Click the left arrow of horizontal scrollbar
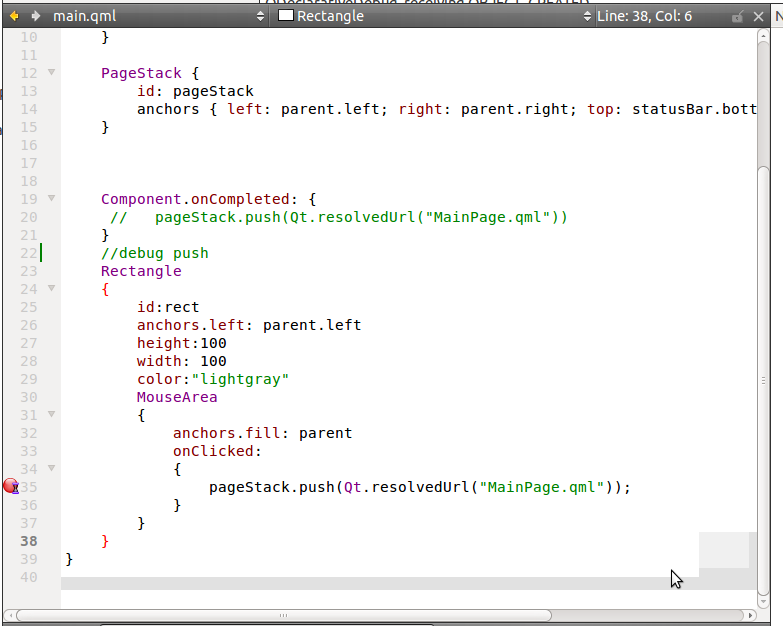This screenshot has height=626, width=783. (11, 615)
